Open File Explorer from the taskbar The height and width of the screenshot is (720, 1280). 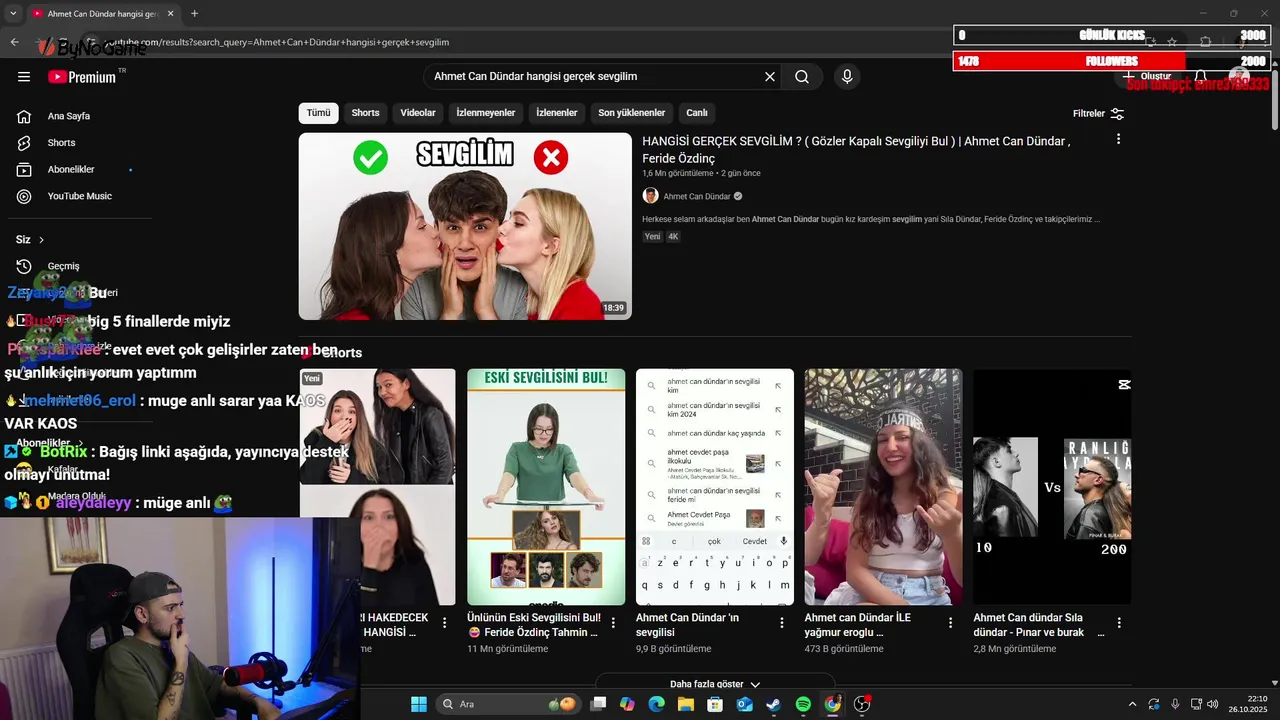pos(686,704)
